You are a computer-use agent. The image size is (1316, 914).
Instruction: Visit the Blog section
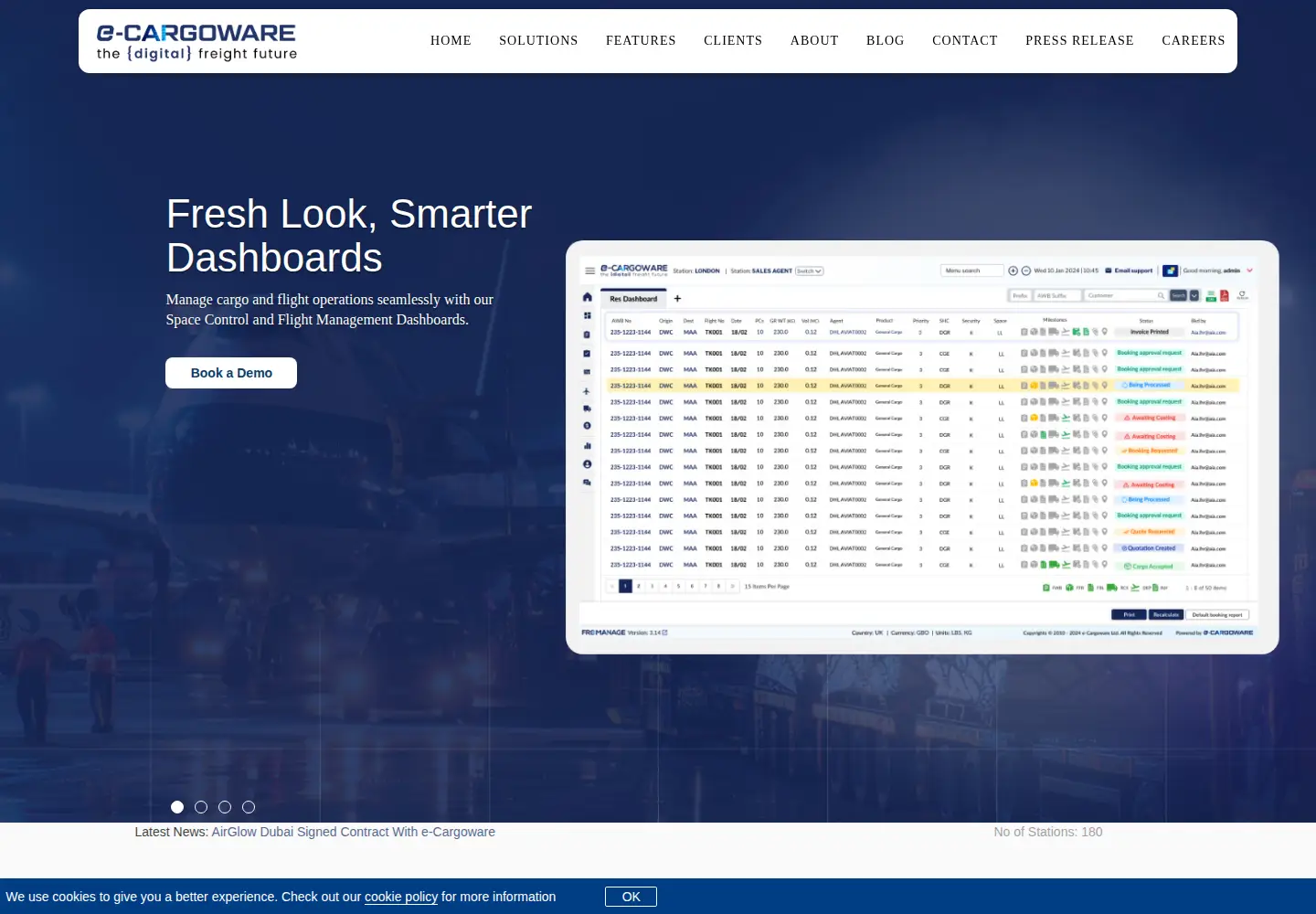886,41
